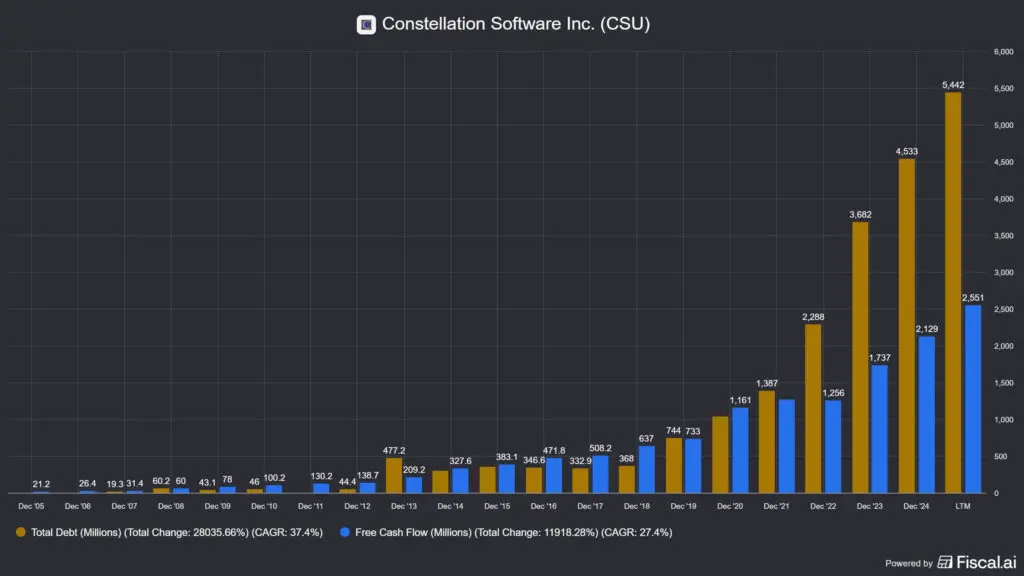The width and height of the screenshot is (1024, 576).
Task: Click the Constellation Software Inc. (CSU) title
Action: coord(516,24)
